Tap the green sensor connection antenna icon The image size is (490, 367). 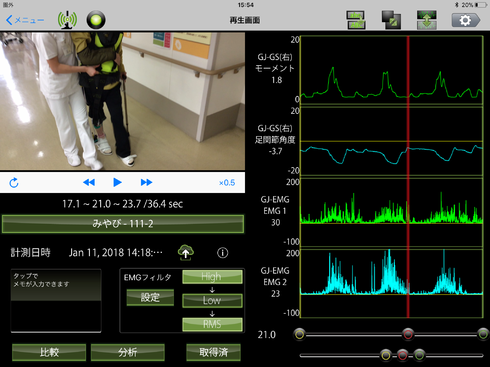pyautogui.click(x=67, y=20)
